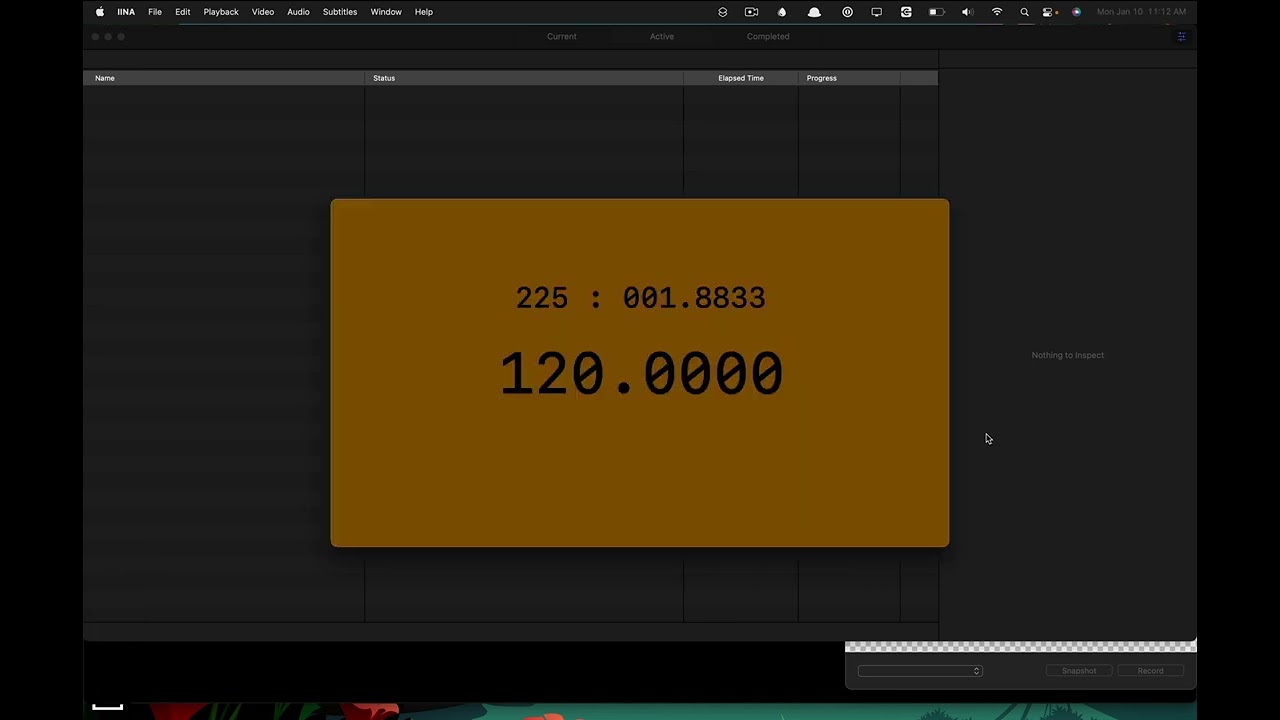Click the Spotlight search icon
Viewport: 1280px width, 720px height.
point(1024,12)
